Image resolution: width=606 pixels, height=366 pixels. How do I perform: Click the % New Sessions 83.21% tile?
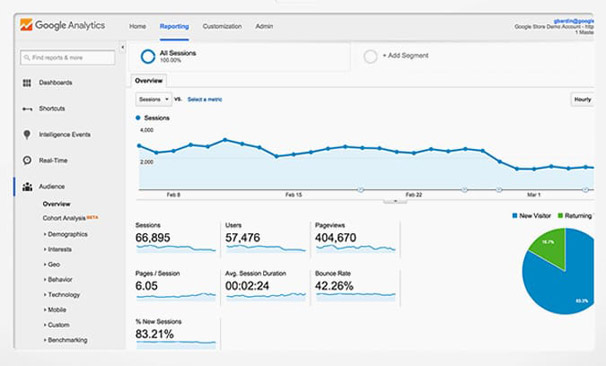coord(176,334)
